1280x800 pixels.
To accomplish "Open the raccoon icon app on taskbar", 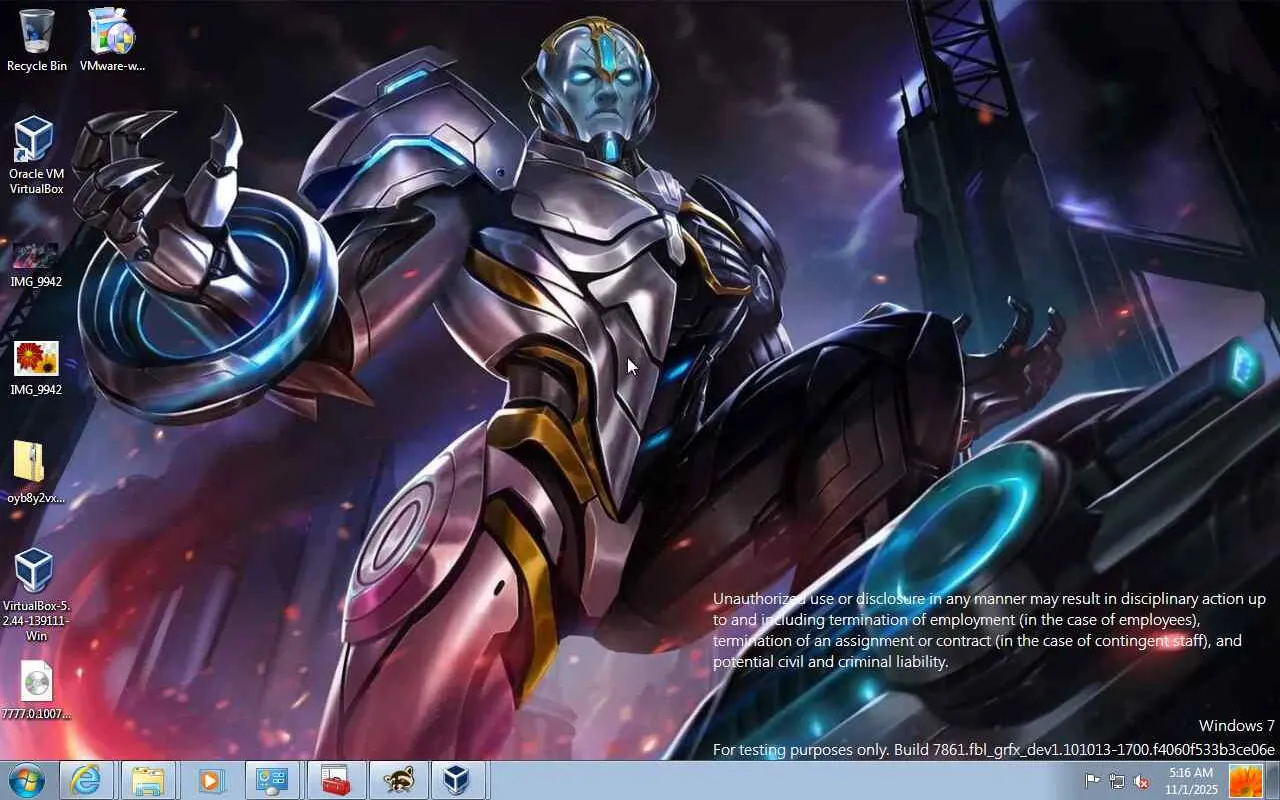I will click(398, 780).
